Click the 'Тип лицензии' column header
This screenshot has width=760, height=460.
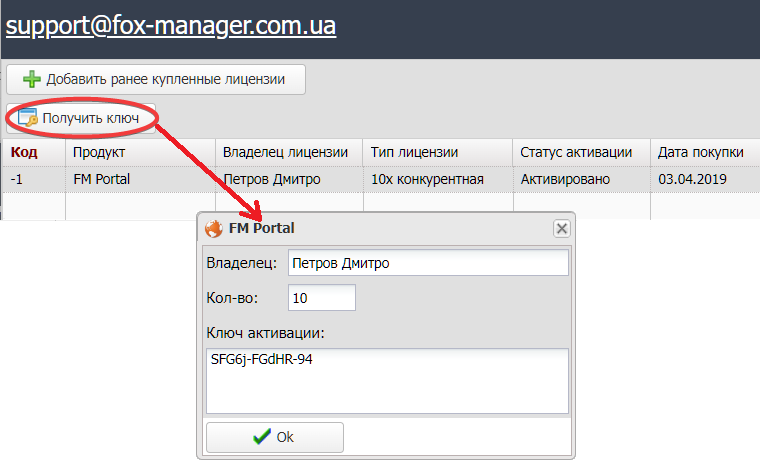(x=438, y=153)
